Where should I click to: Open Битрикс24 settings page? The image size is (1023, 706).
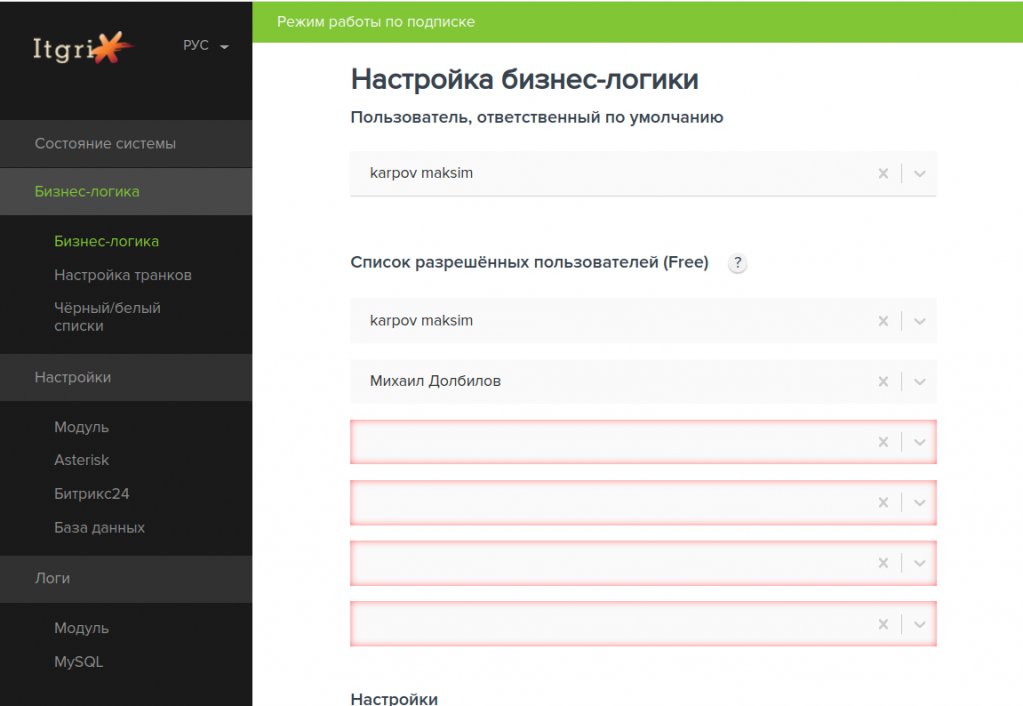click(x=91, y=494)
